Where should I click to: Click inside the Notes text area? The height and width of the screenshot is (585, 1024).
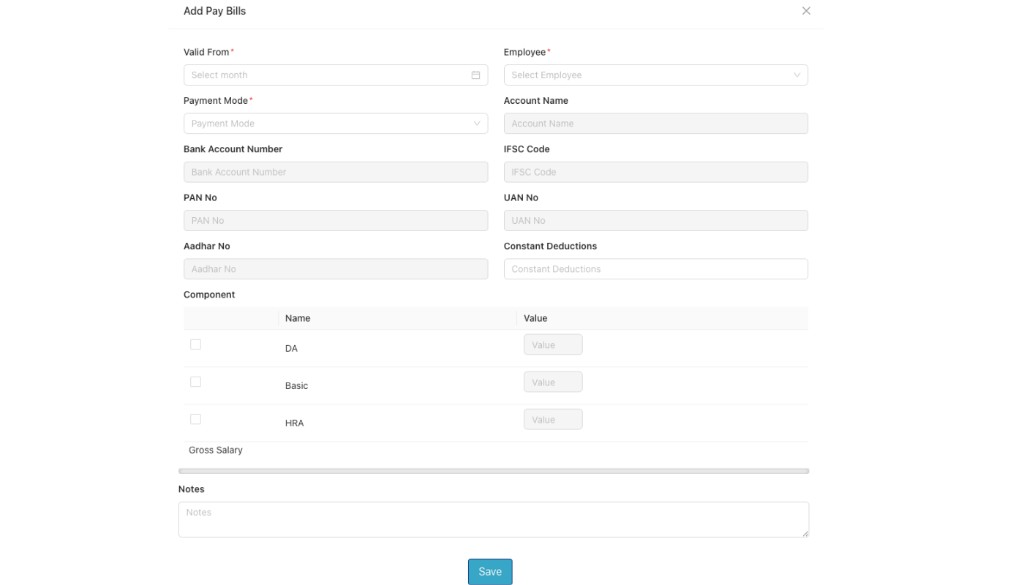[493, 518]
